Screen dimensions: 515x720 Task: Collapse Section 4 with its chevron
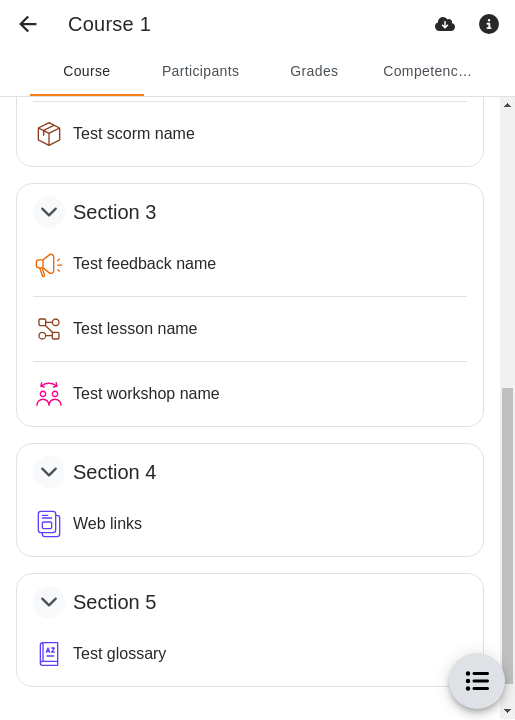pos(49,472)
